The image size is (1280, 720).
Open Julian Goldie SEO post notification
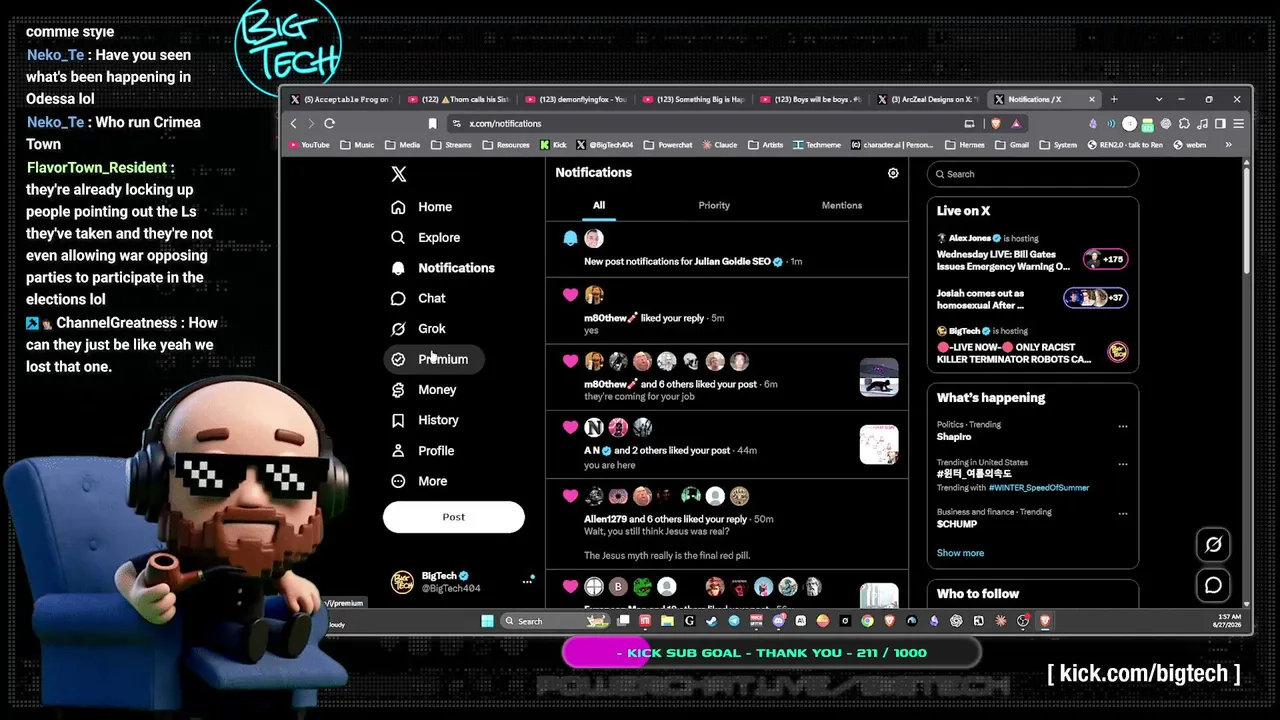[x=727, y=250]
